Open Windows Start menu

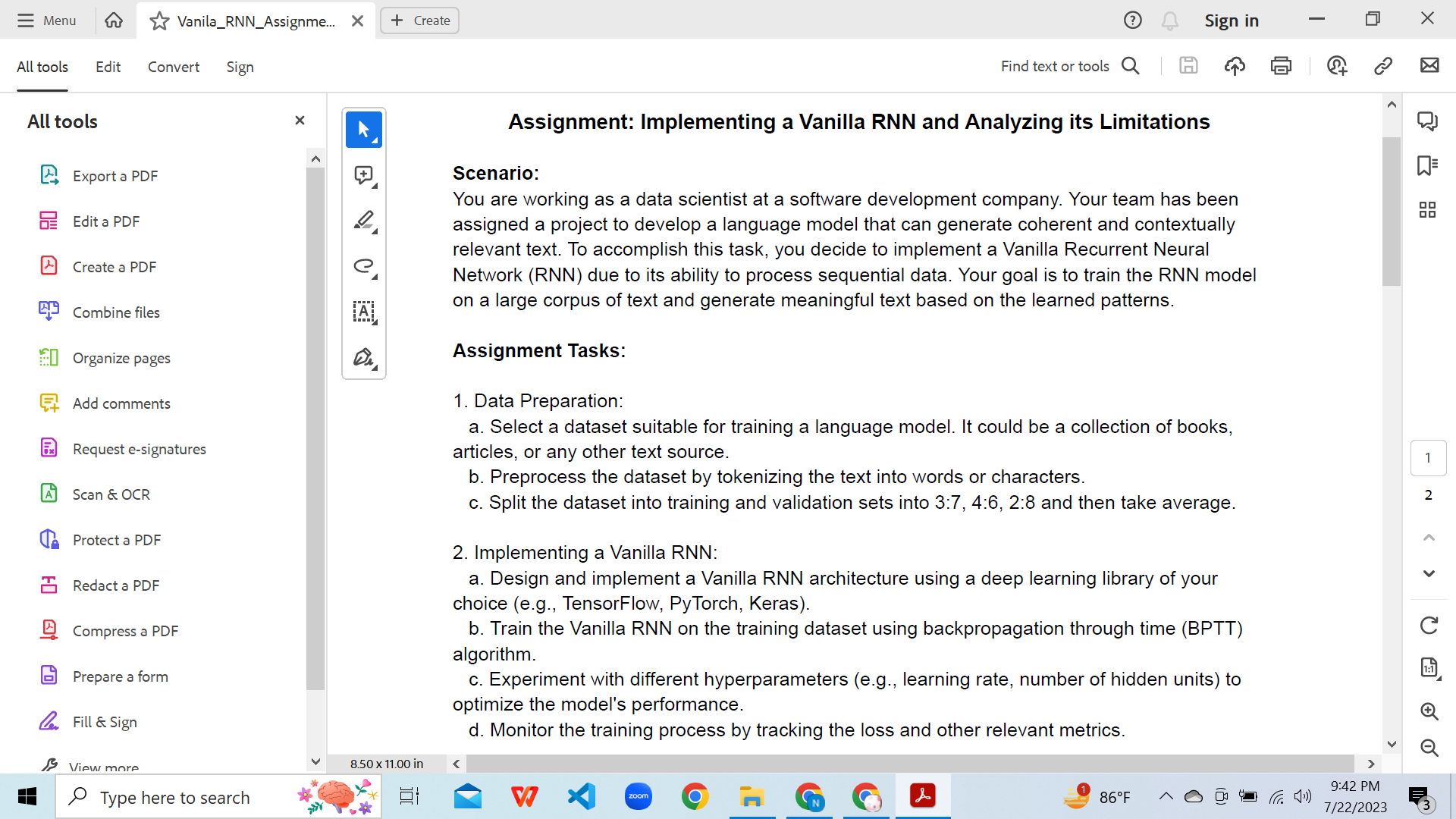27,796
